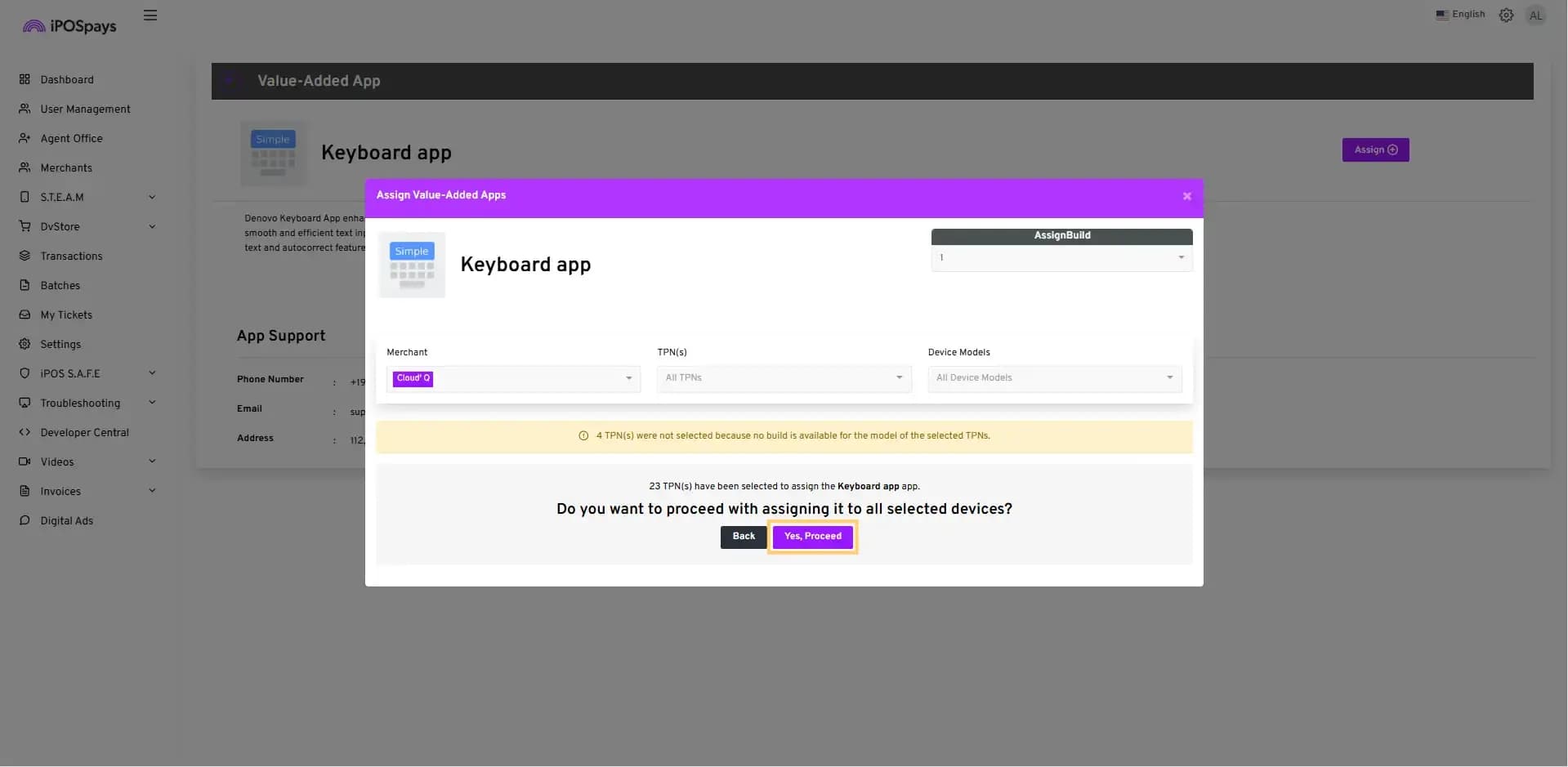Viewport: 1568px width, 767px height.
Task: Click the Keyboard app thumbnail in dialog
Action: [x=412, y=265]
